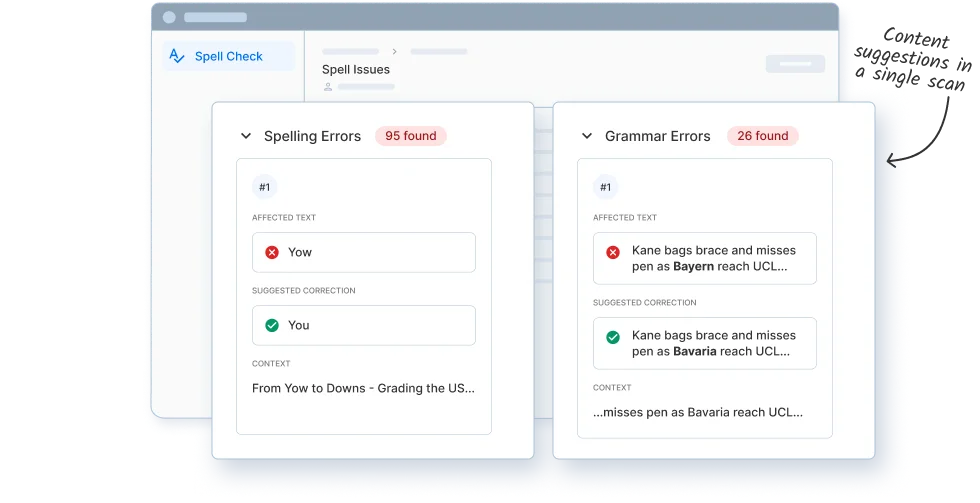Collapse the Spelling Errors section chevron

(246, 136)
